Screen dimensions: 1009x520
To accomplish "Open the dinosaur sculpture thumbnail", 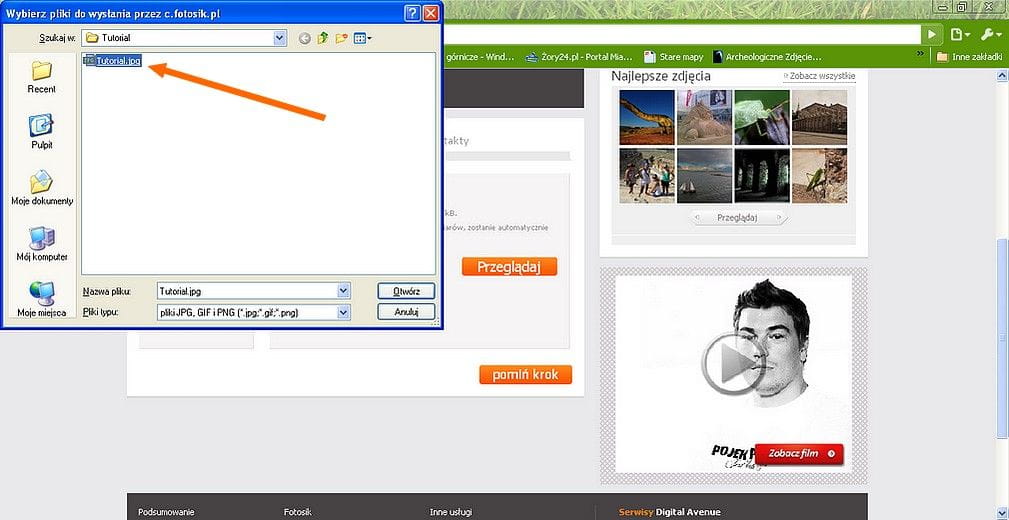I will click(x=647, y=116).
